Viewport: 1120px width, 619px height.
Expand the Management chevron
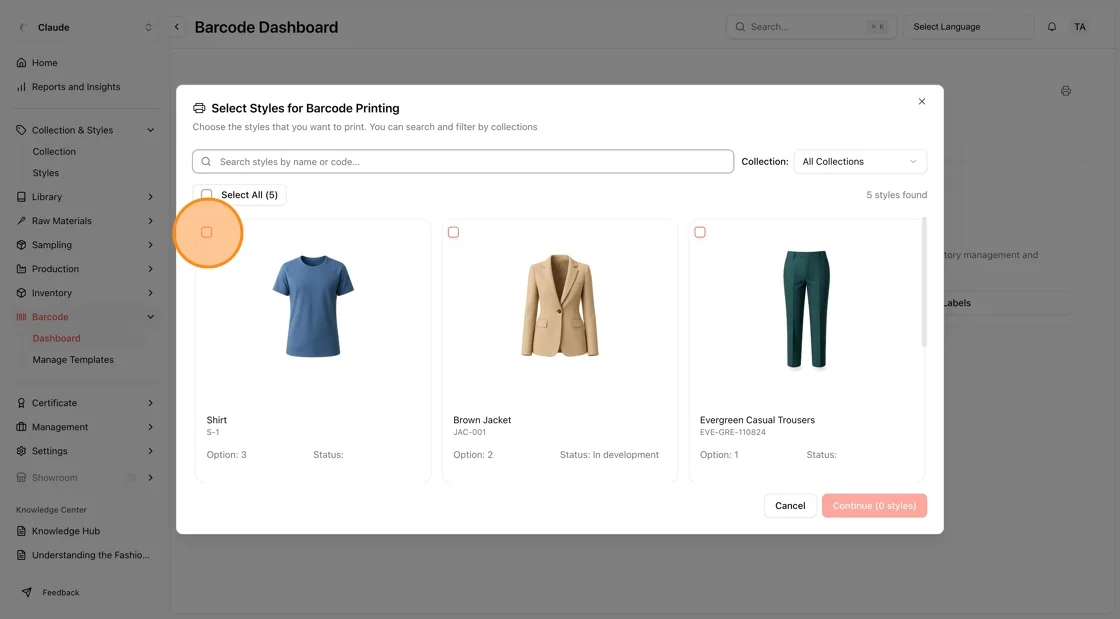pyautogui.click(x=151, y=427)
